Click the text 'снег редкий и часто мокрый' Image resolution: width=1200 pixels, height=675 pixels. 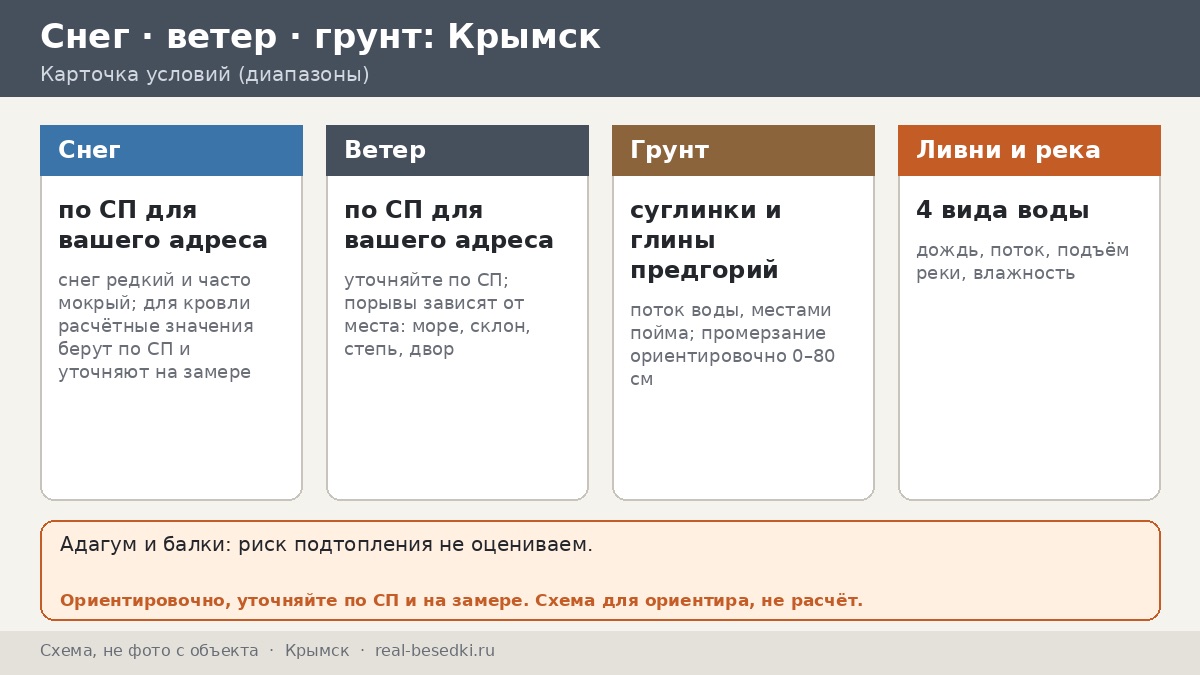coord(154,291)
